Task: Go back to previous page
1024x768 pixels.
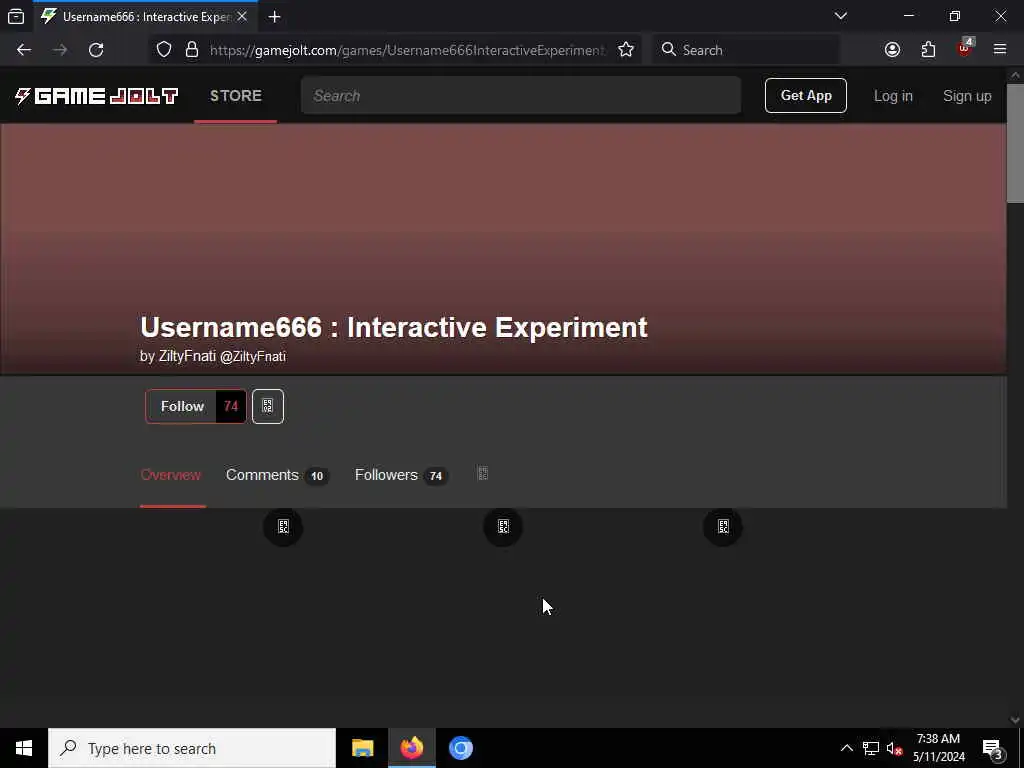Action: click(x=24, y=50)
